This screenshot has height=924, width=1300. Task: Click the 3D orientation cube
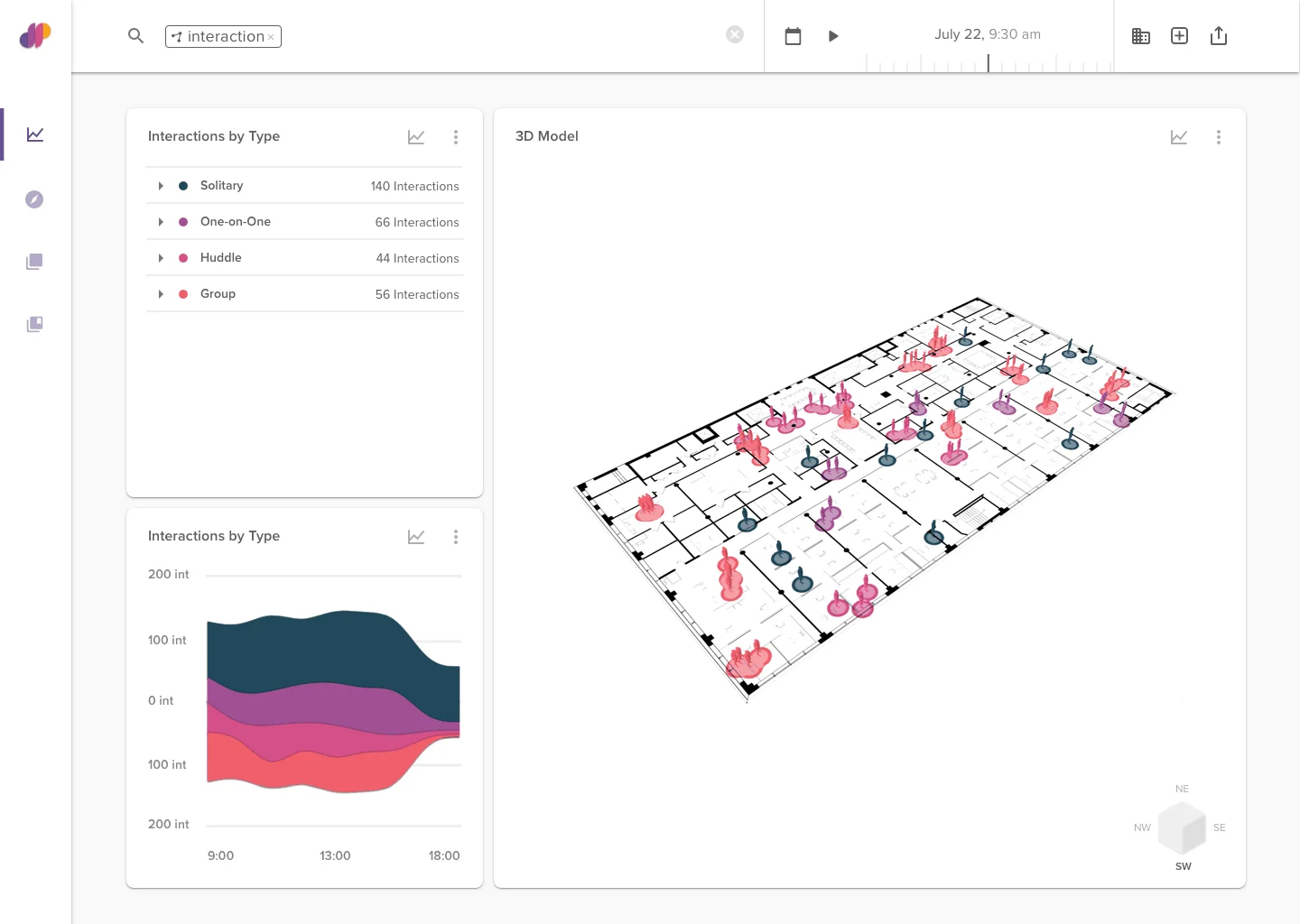tap(1182, 828)
